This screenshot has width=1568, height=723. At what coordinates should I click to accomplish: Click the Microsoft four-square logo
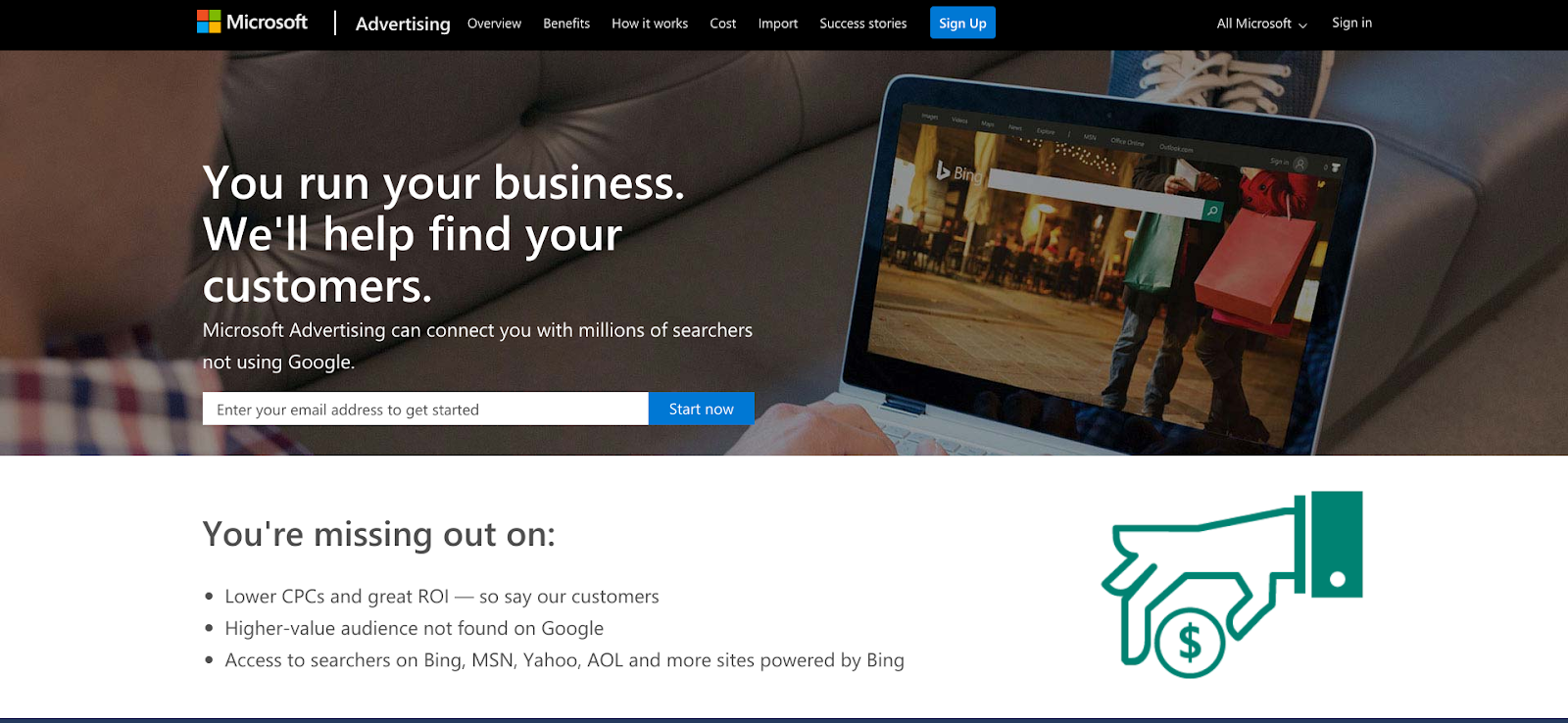point(209,22)
